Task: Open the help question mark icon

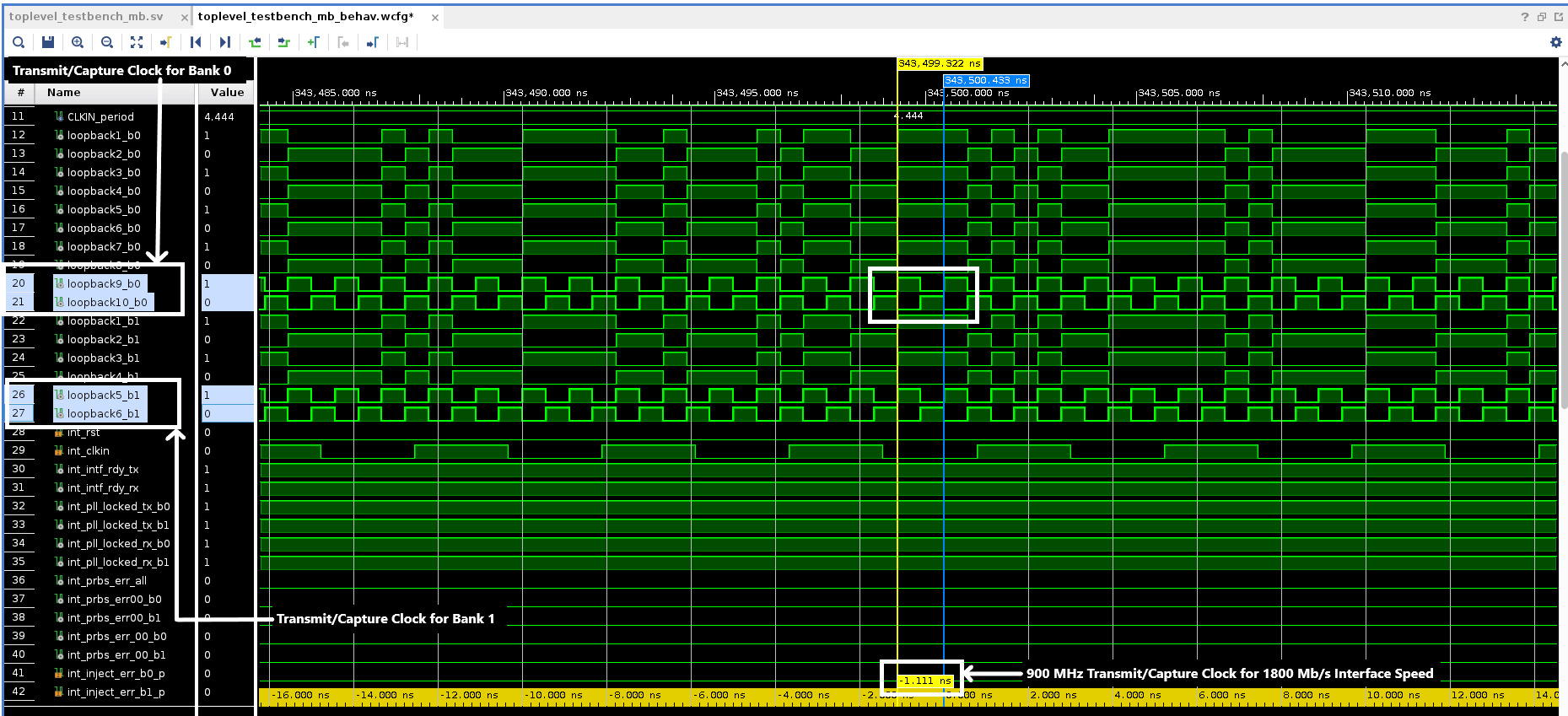Action: tap(1524, 17)
